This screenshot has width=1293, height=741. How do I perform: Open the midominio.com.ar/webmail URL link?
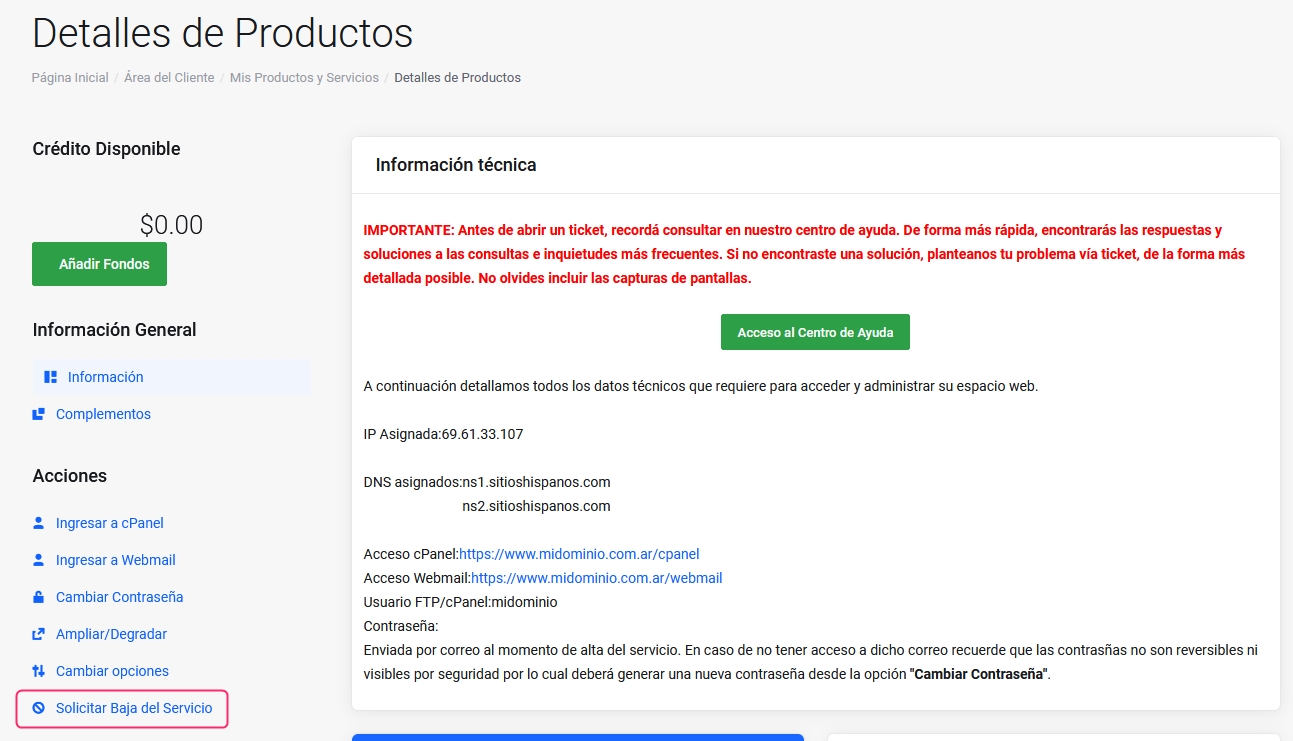pyautogui.click(x=596, y=578)
